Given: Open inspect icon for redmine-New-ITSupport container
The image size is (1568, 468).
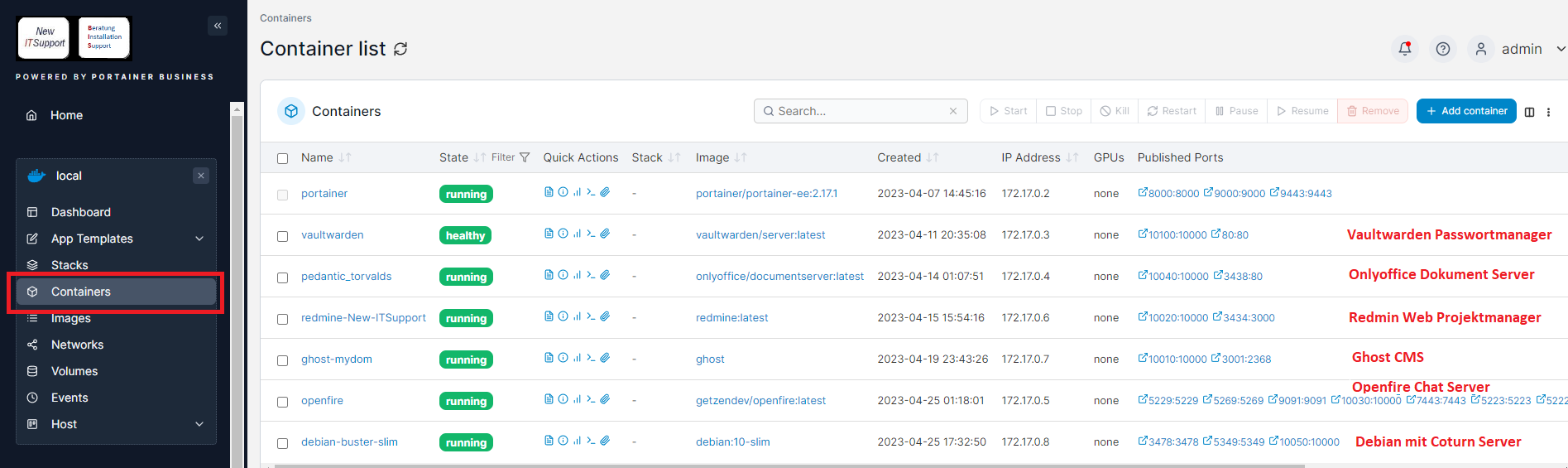Looking at the screenshot, I should (563, 316).
